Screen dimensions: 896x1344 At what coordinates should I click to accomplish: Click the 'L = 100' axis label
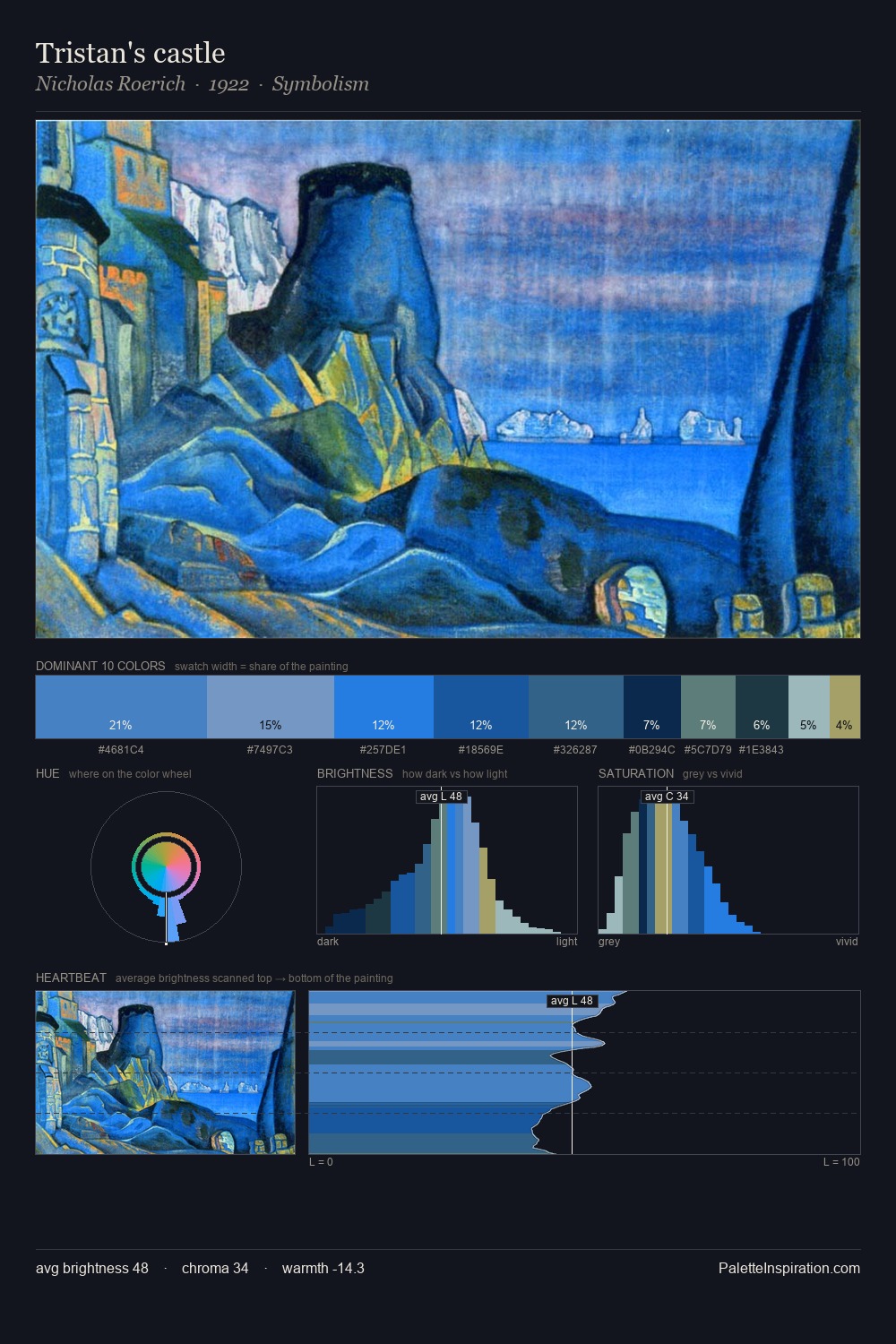(841, 1161)
